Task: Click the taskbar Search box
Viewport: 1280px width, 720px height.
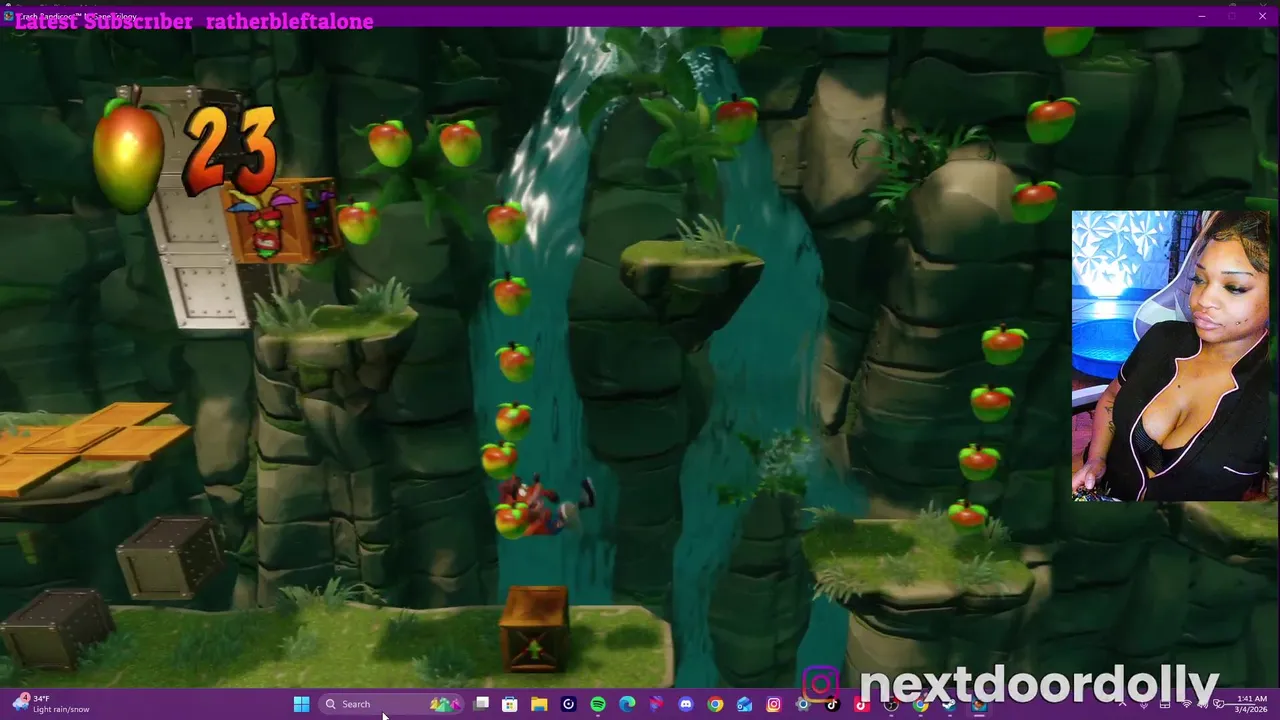Action: click(391, 704)
